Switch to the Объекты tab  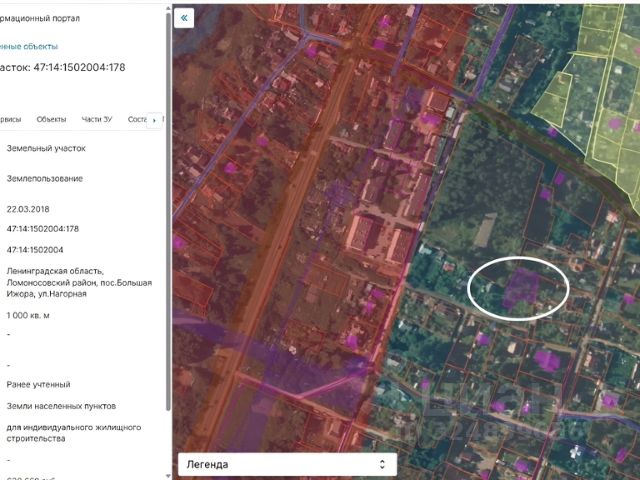(x=51, y=119)
